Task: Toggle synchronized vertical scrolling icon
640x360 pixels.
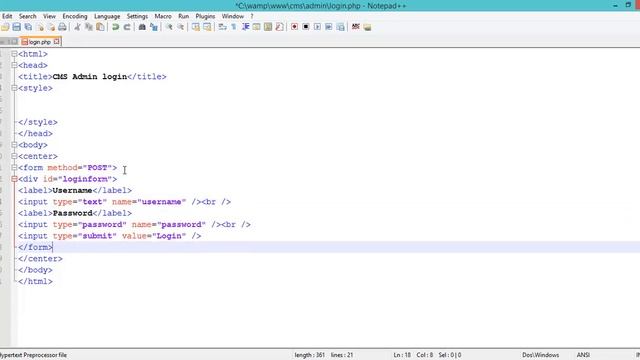Action: point(196,27)
